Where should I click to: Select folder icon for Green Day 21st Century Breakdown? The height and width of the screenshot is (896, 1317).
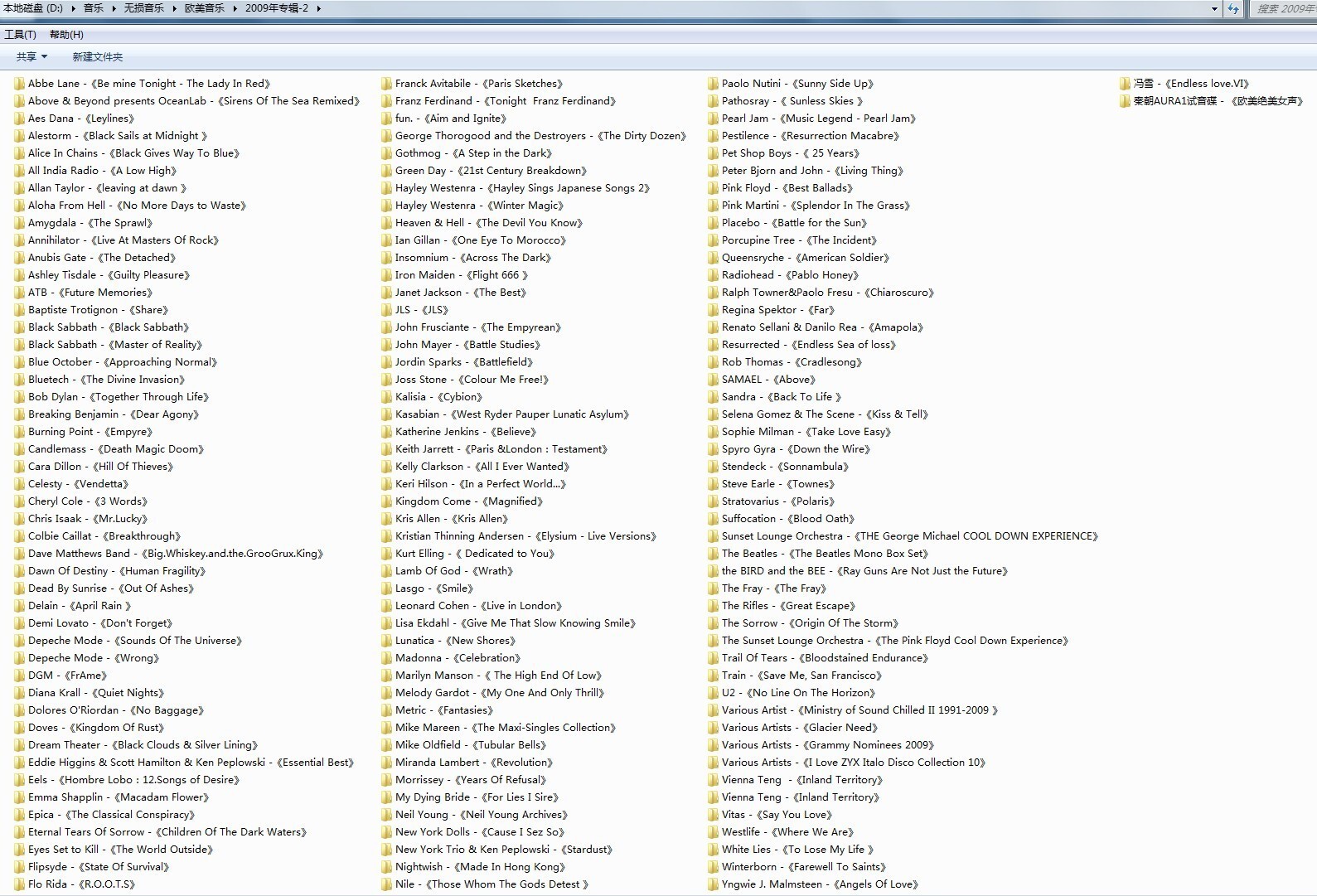pos(387,171)
